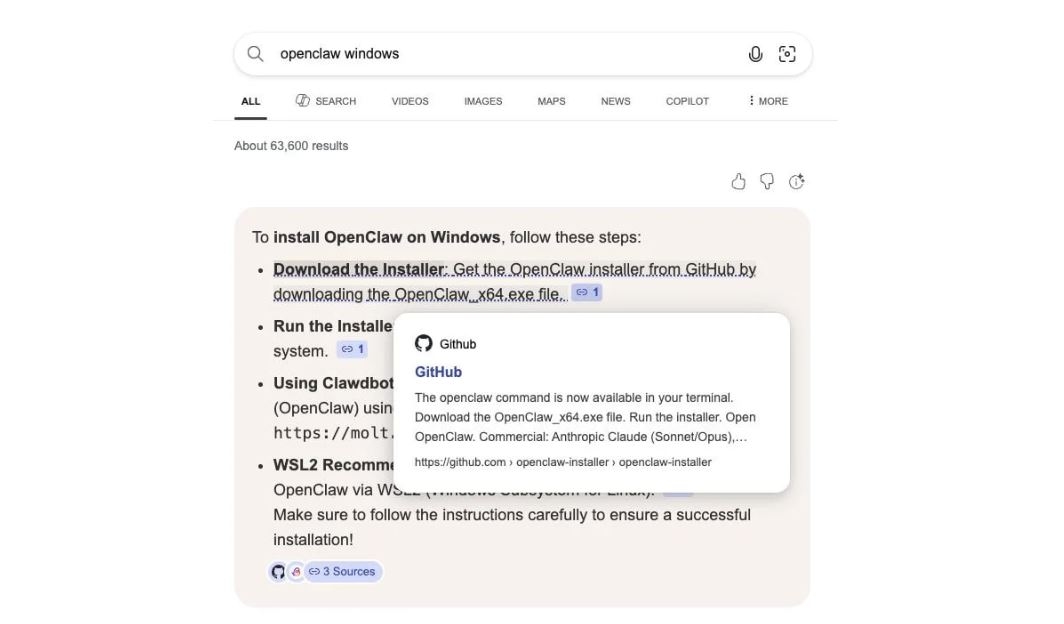Open the IMAGES search tab
The image size is (1064, 624).
pyautogui.click(x=483, y=100)
